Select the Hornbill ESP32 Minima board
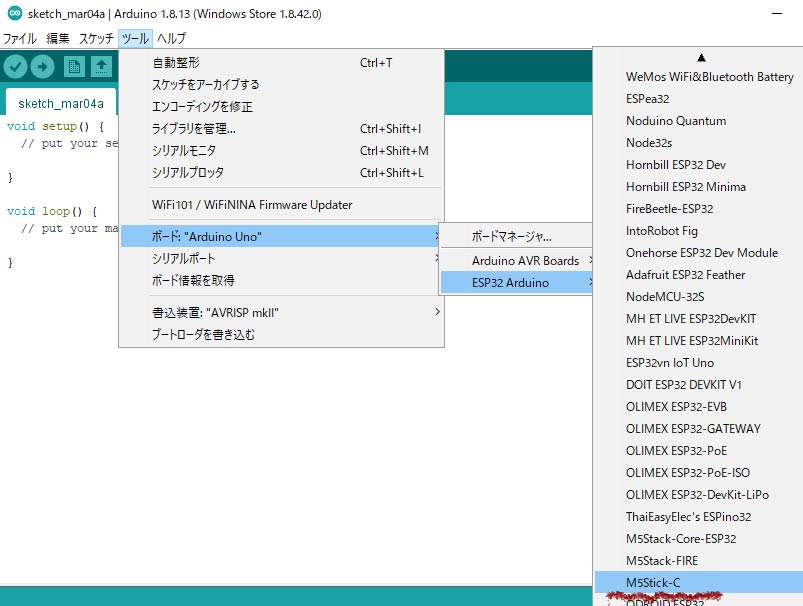803x606 pixels. 699,187
